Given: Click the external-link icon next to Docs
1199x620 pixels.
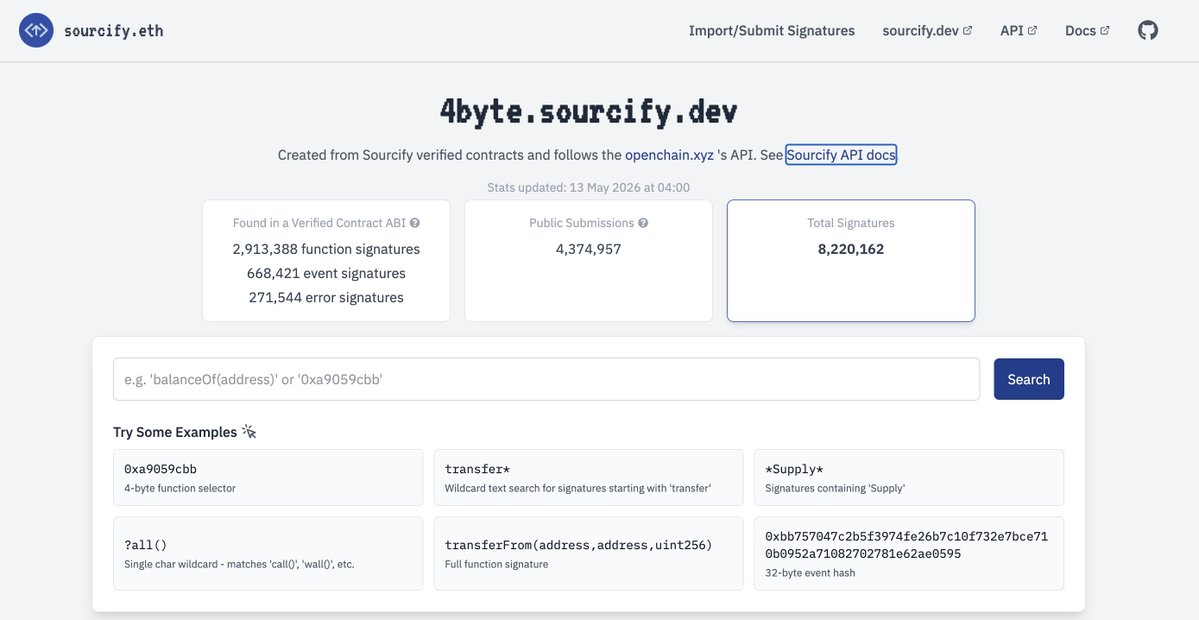Looking at the screenshot, I should pos(1104,31).
